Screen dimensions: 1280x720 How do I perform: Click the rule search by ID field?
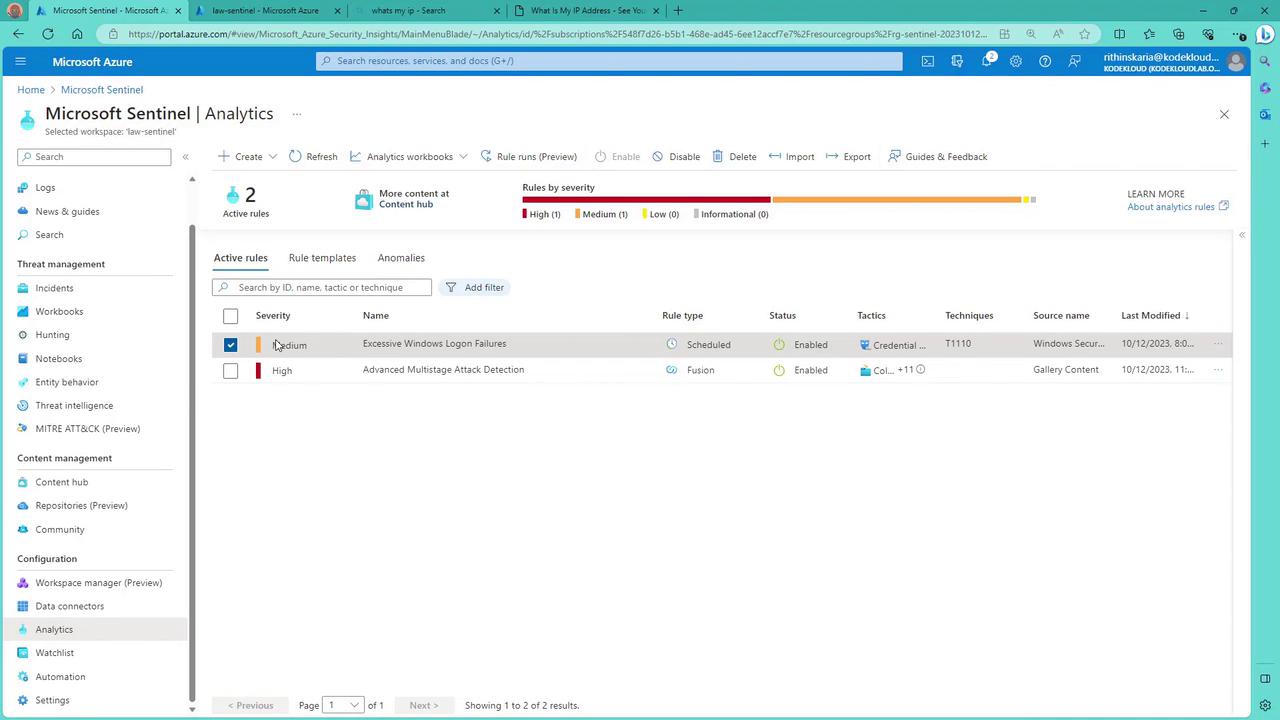(331, 287)
